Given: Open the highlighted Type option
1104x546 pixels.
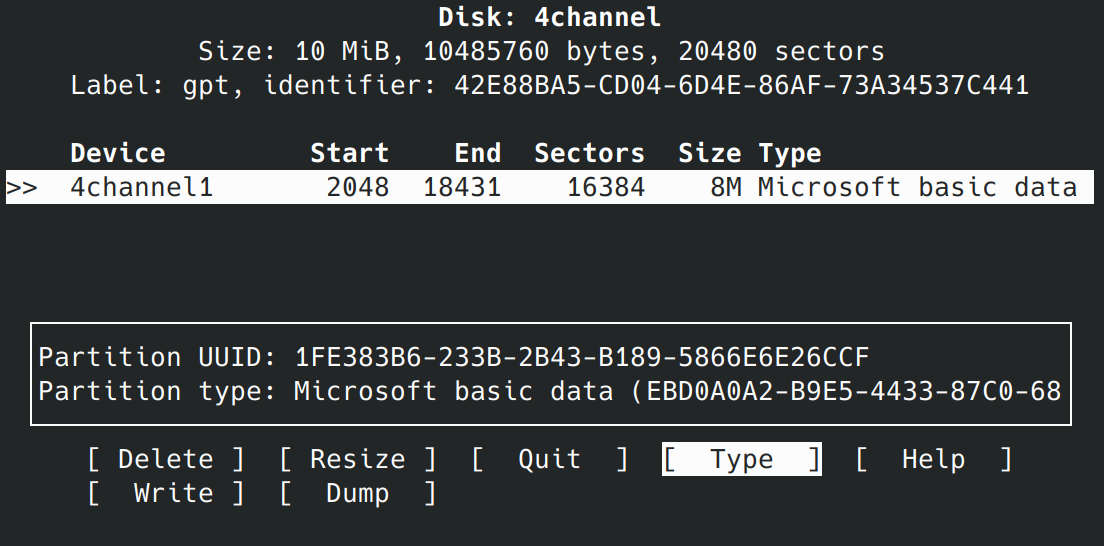Looking at the screenshot, I should [741, 459].
